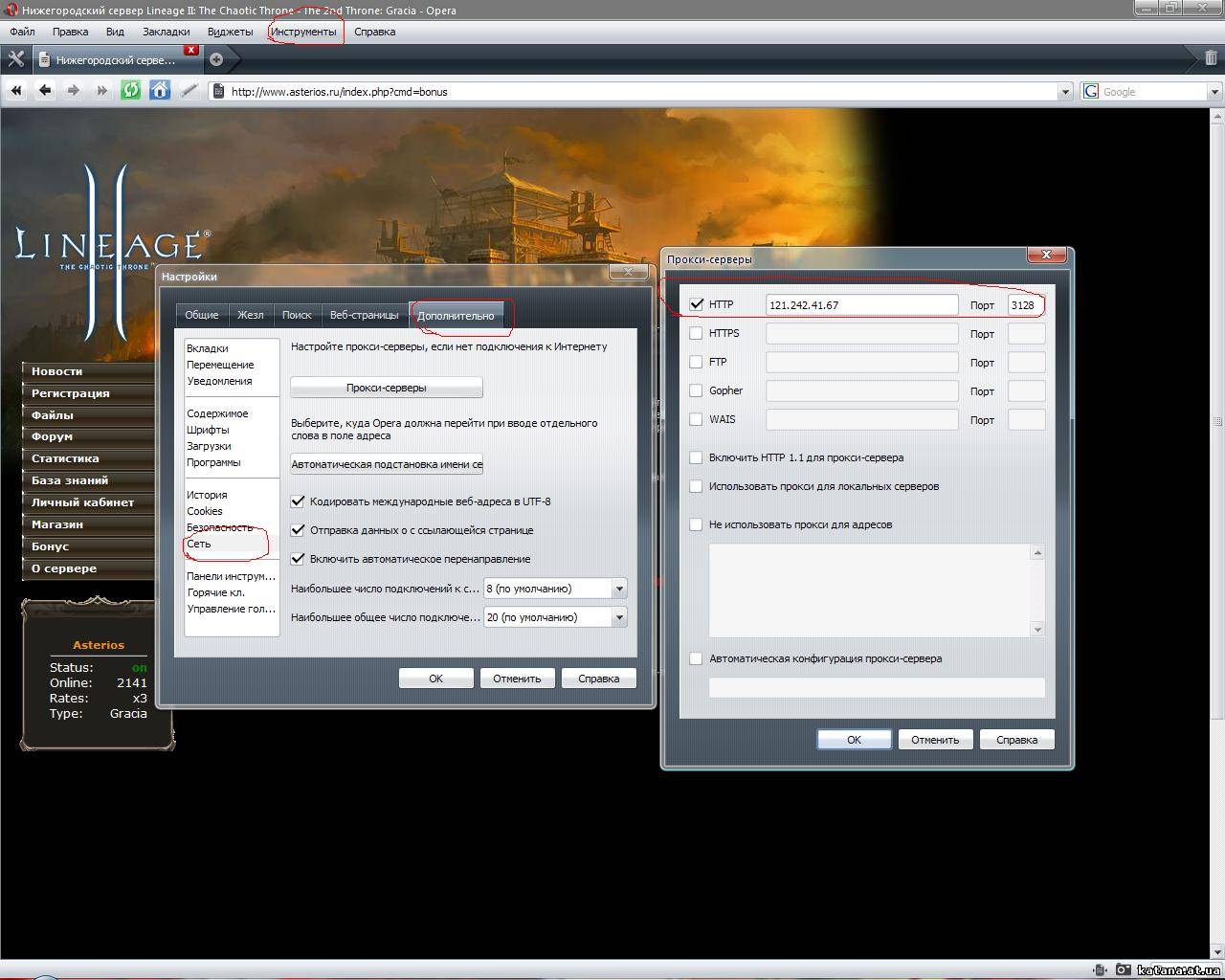This screenshot has height=980, width=1225.
Task: Click the rewind navigation icon
Action: [16, 91]
